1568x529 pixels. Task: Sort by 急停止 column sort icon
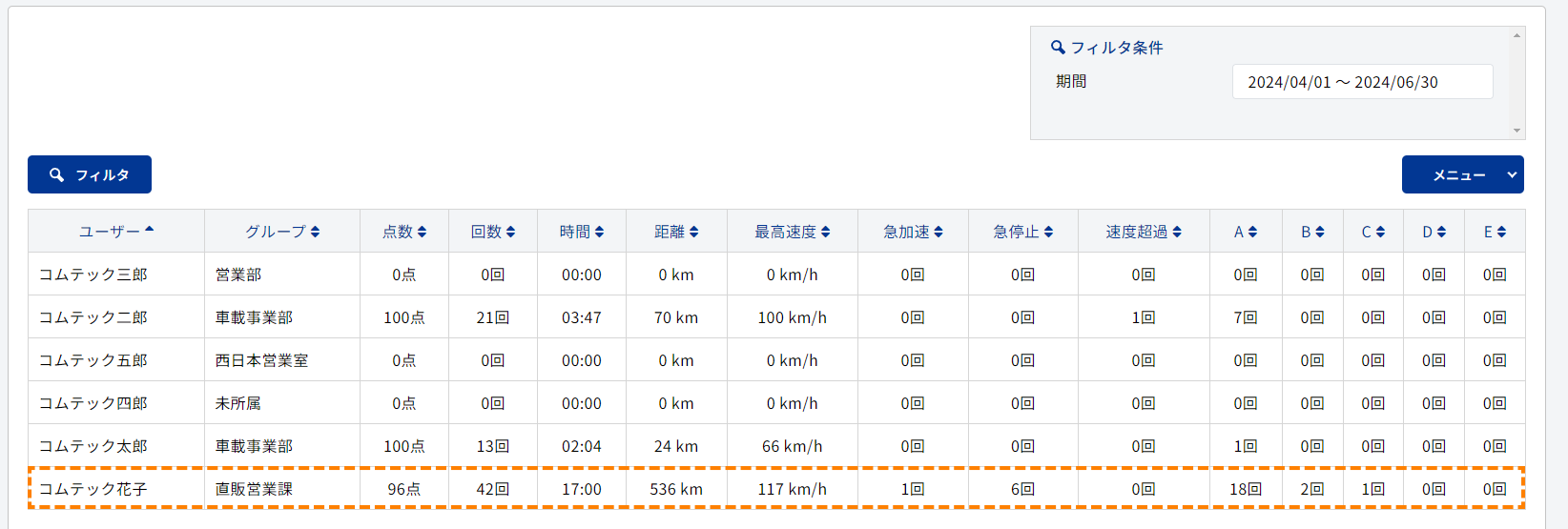point(1048,232)
